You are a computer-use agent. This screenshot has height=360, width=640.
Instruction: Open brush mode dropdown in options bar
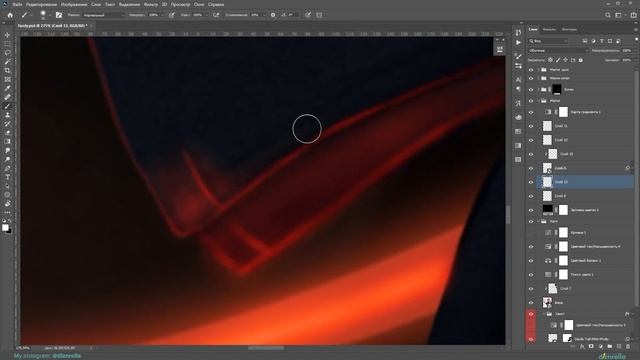click(x=103, y=15)
